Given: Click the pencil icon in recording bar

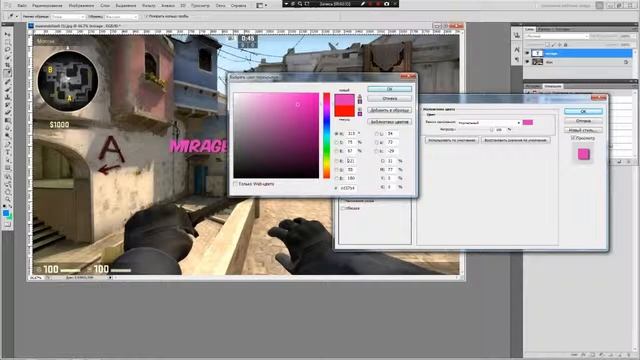Looking at the screenshot, I should (x=362, y=4).
